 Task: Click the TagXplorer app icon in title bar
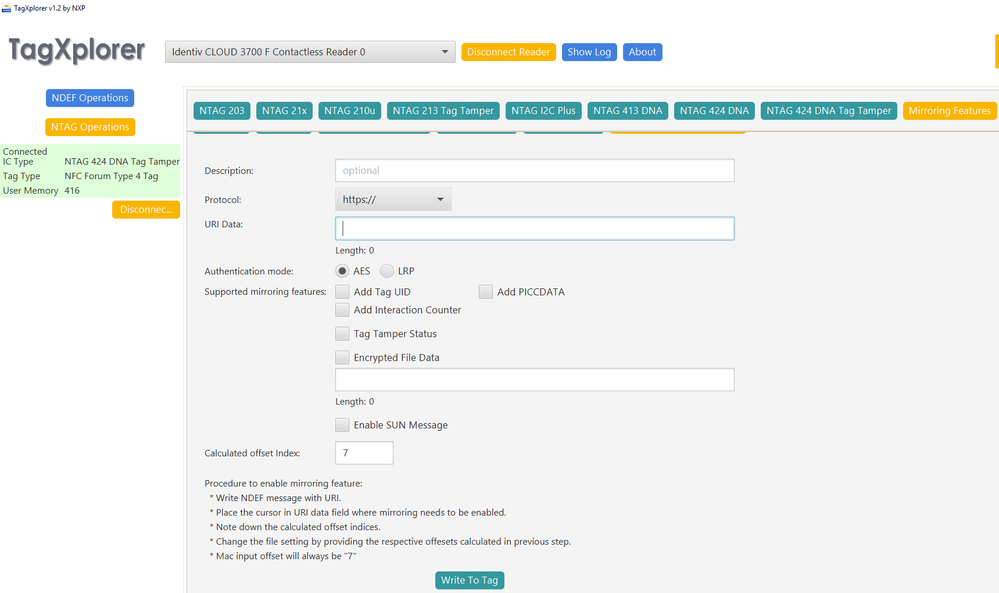pyautogui.click(x=6, y=8)
